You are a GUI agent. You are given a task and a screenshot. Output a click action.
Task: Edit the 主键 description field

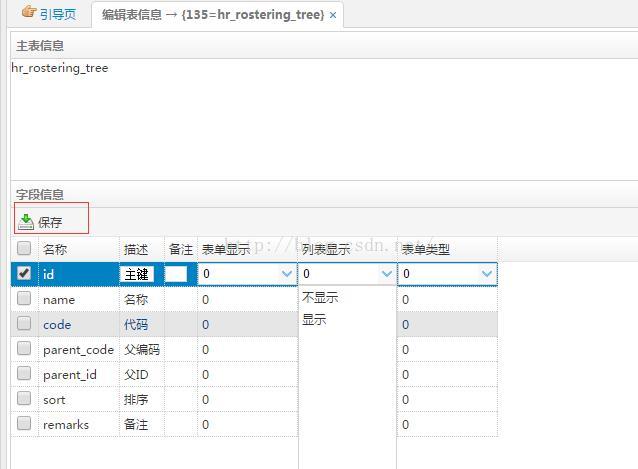(137, 274)
